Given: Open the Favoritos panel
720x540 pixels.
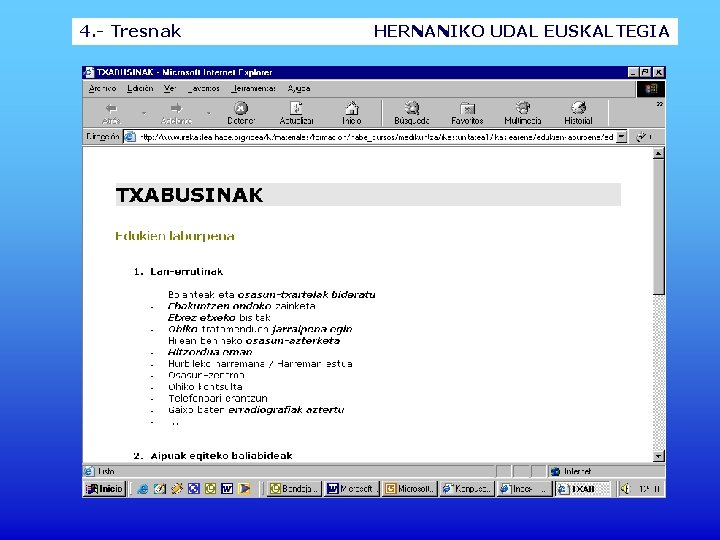Looking at the screenshot, I should click(x=467, y=113).
